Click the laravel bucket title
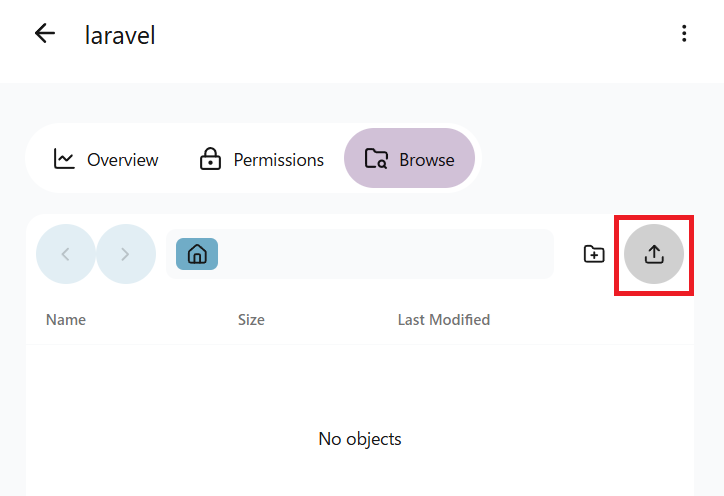Viewport: 724px width, 496px height. coord(120,35)
